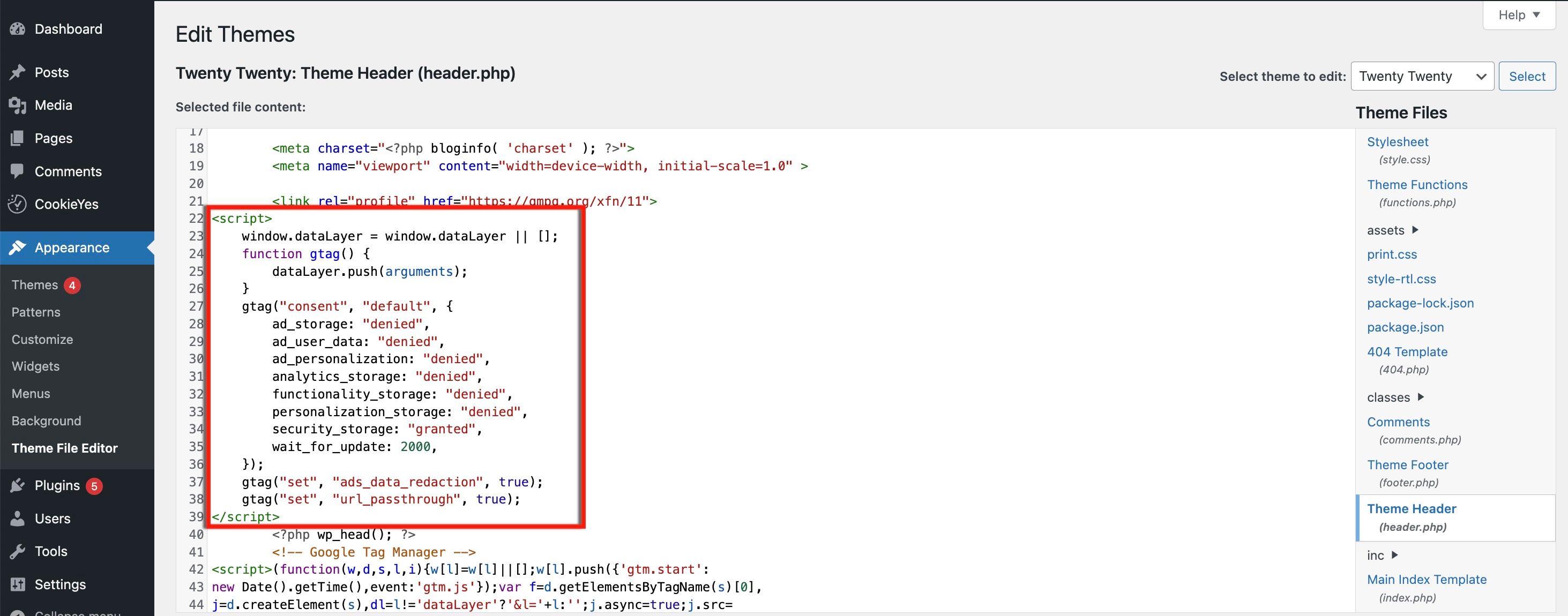Click the Users person icon
This screenshot has width=1568, height=616.
pos(18,518)
